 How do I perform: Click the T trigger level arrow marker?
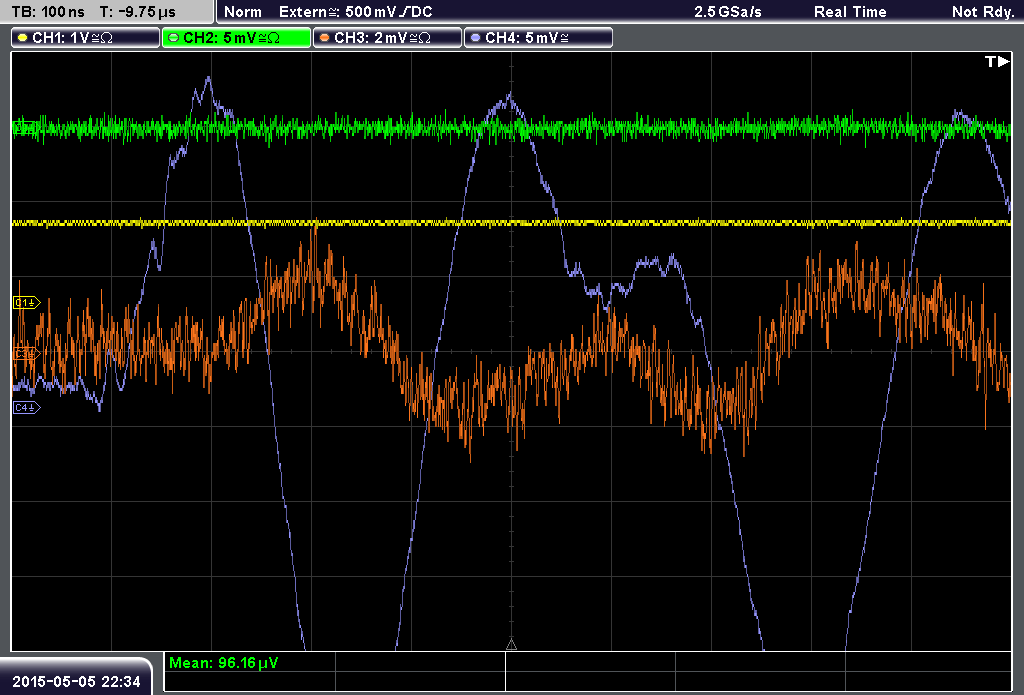pos(997,61)
